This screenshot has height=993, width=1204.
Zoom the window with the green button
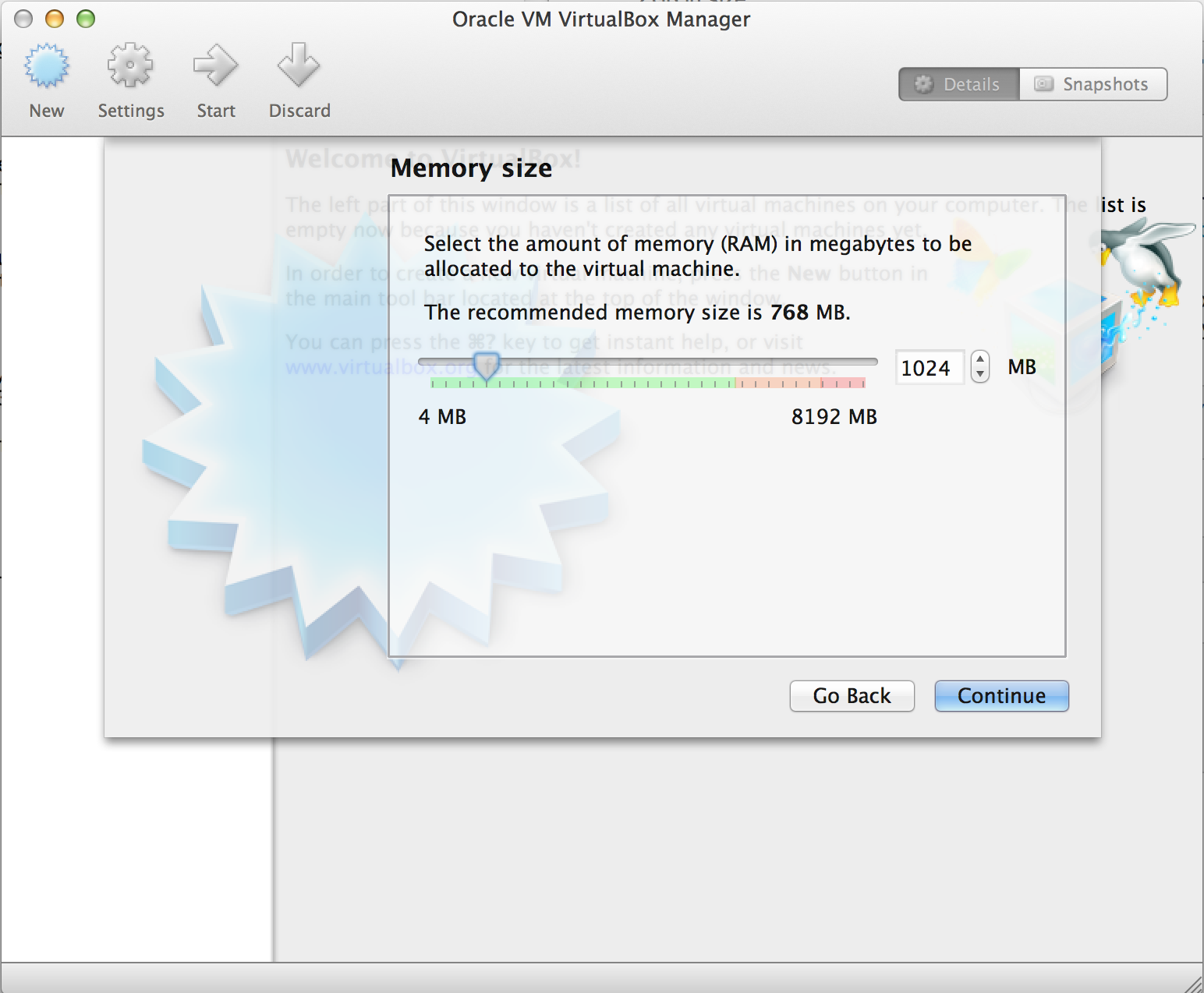86,19
